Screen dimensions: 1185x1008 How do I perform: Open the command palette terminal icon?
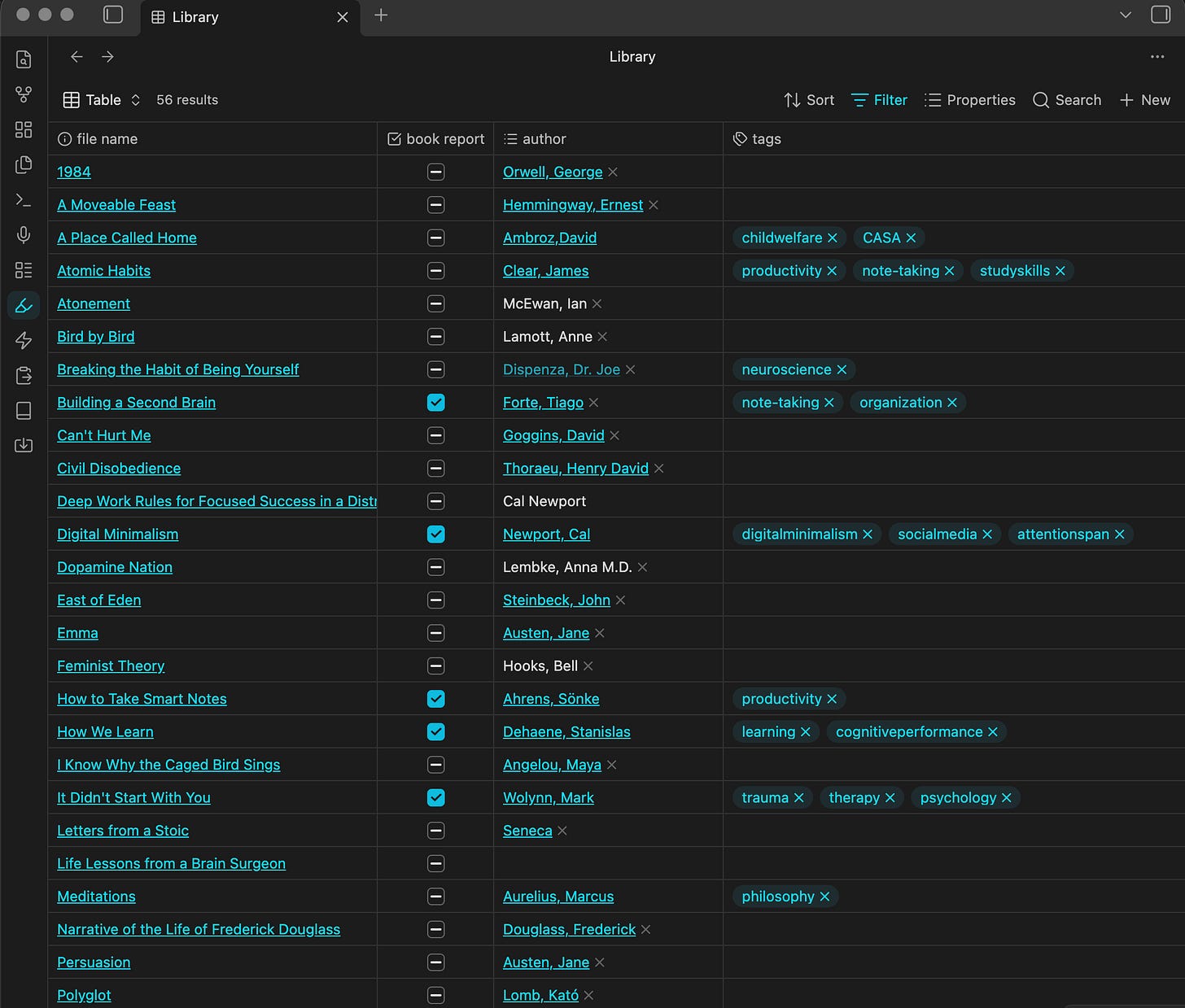pos(24,200)
